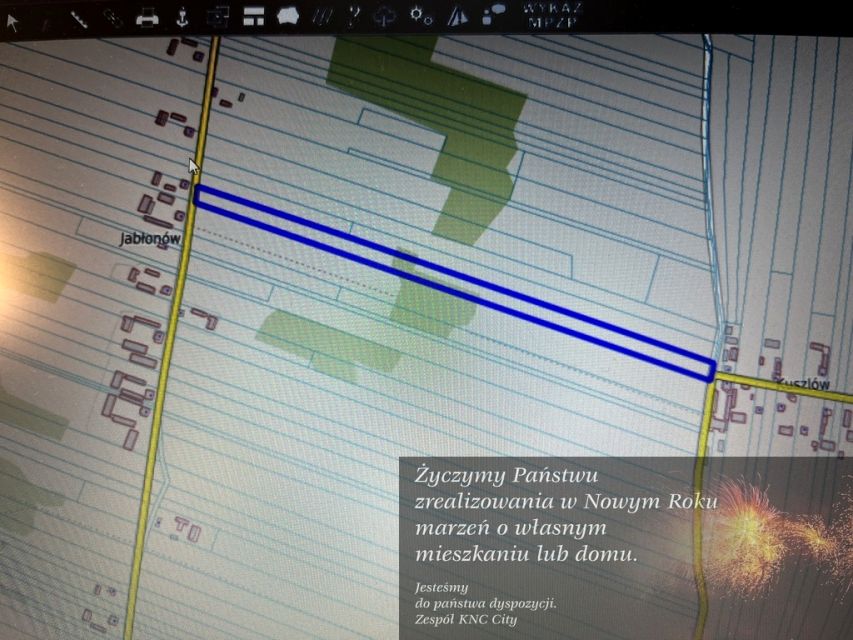
Task: Click the blue outlined parcel
Action: tap(450, 277)
